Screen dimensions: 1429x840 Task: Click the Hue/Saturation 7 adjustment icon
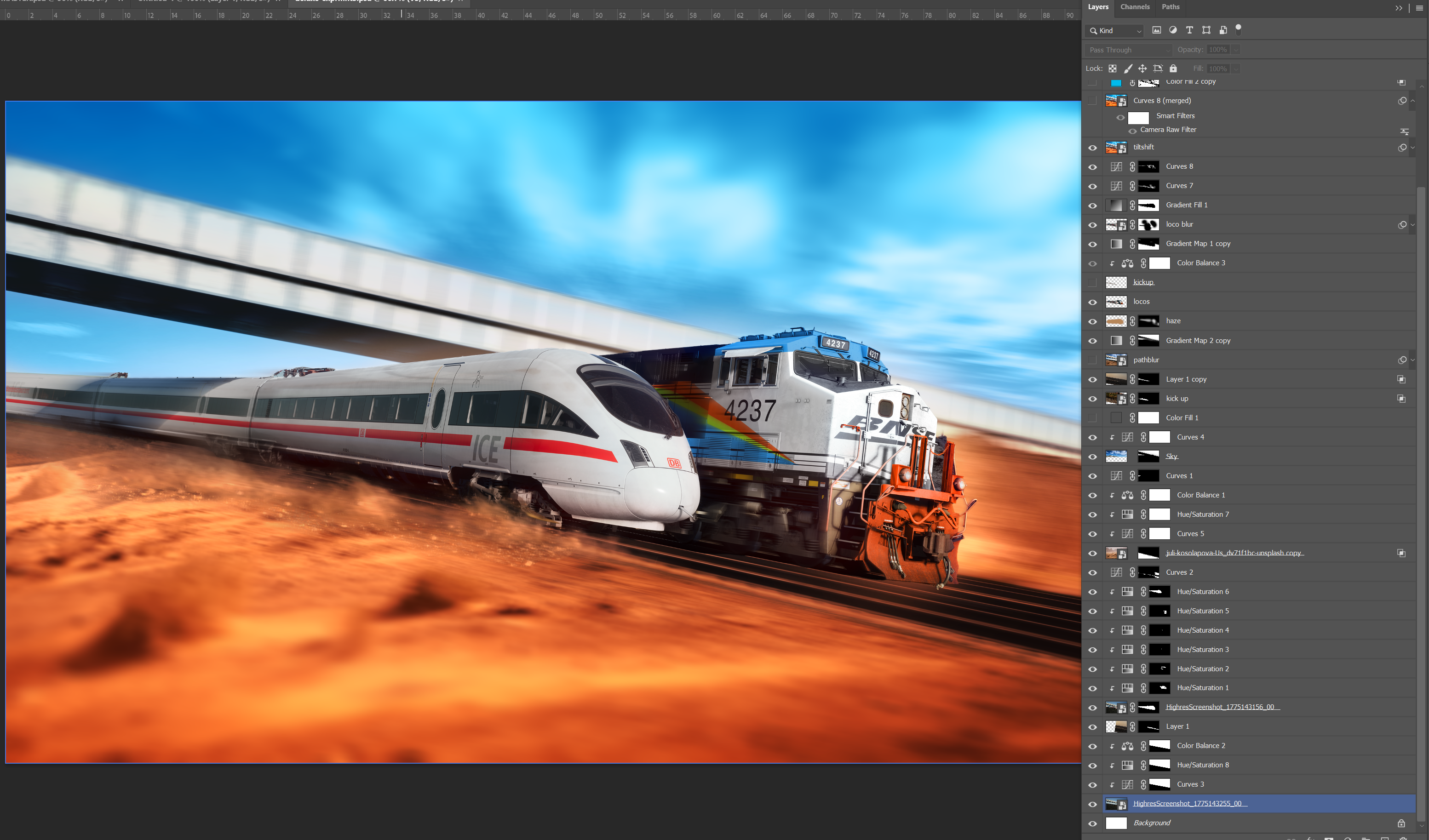point(1127,514)
